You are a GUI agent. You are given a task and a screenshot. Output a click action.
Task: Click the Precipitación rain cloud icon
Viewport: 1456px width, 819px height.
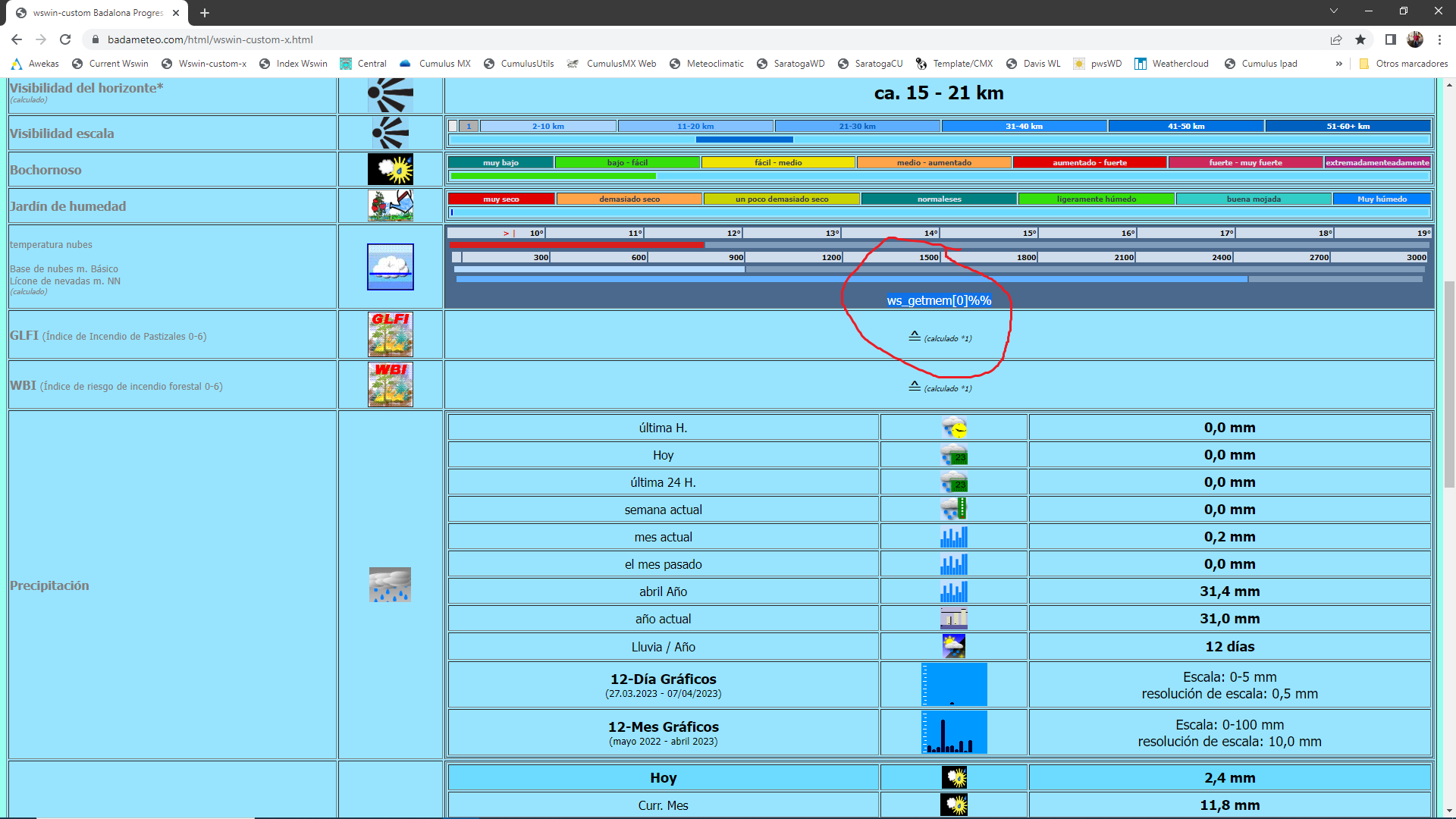coord(390,585)
